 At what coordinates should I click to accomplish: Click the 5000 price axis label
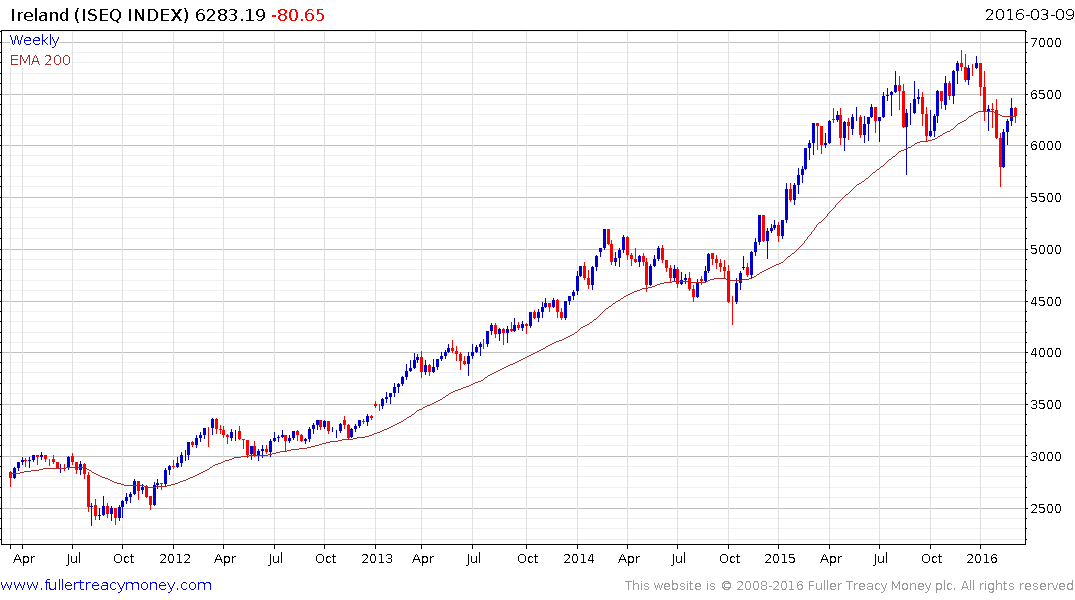1046,250
